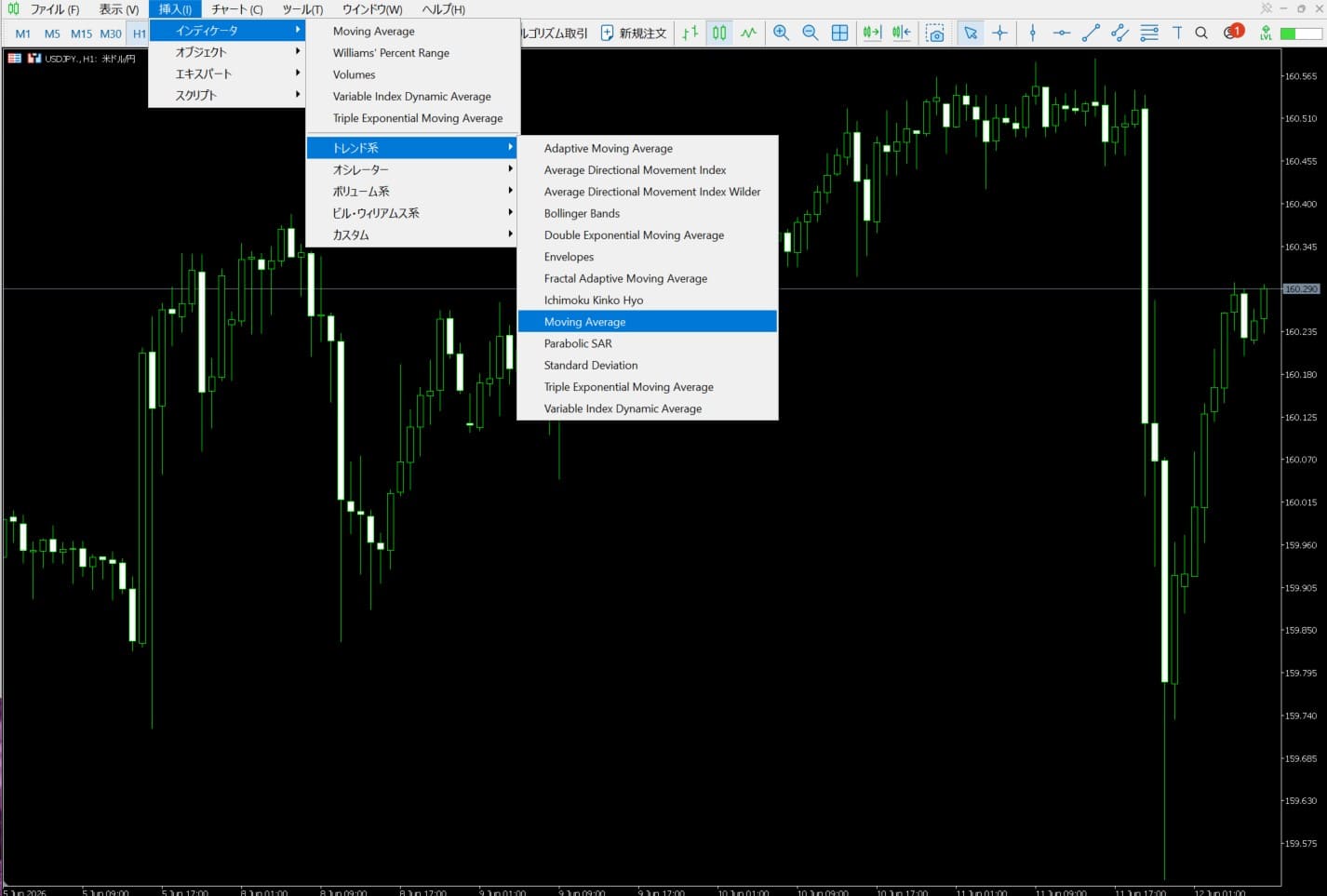Viewport: 1327px width, 896px height.
Task: Switch to M15 timeframe
Action: click(x=81, y=33)
